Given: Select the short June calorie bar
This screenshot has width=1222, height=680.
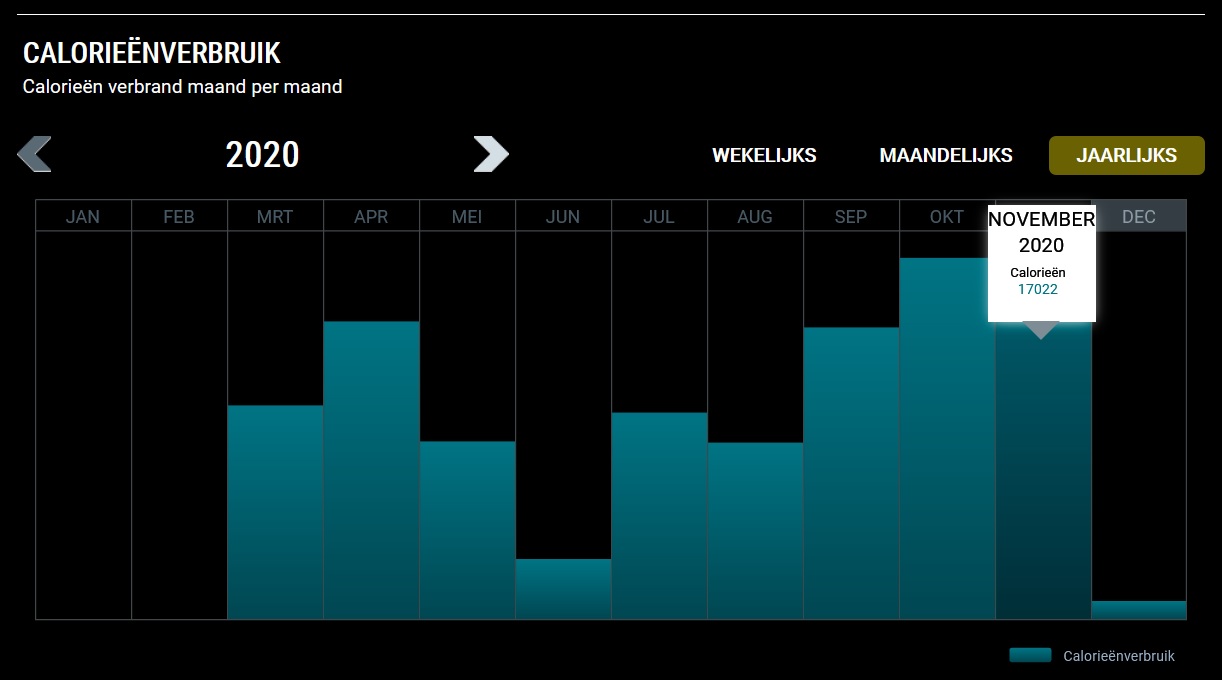Looking at the screenshot, I should (563, 589).
